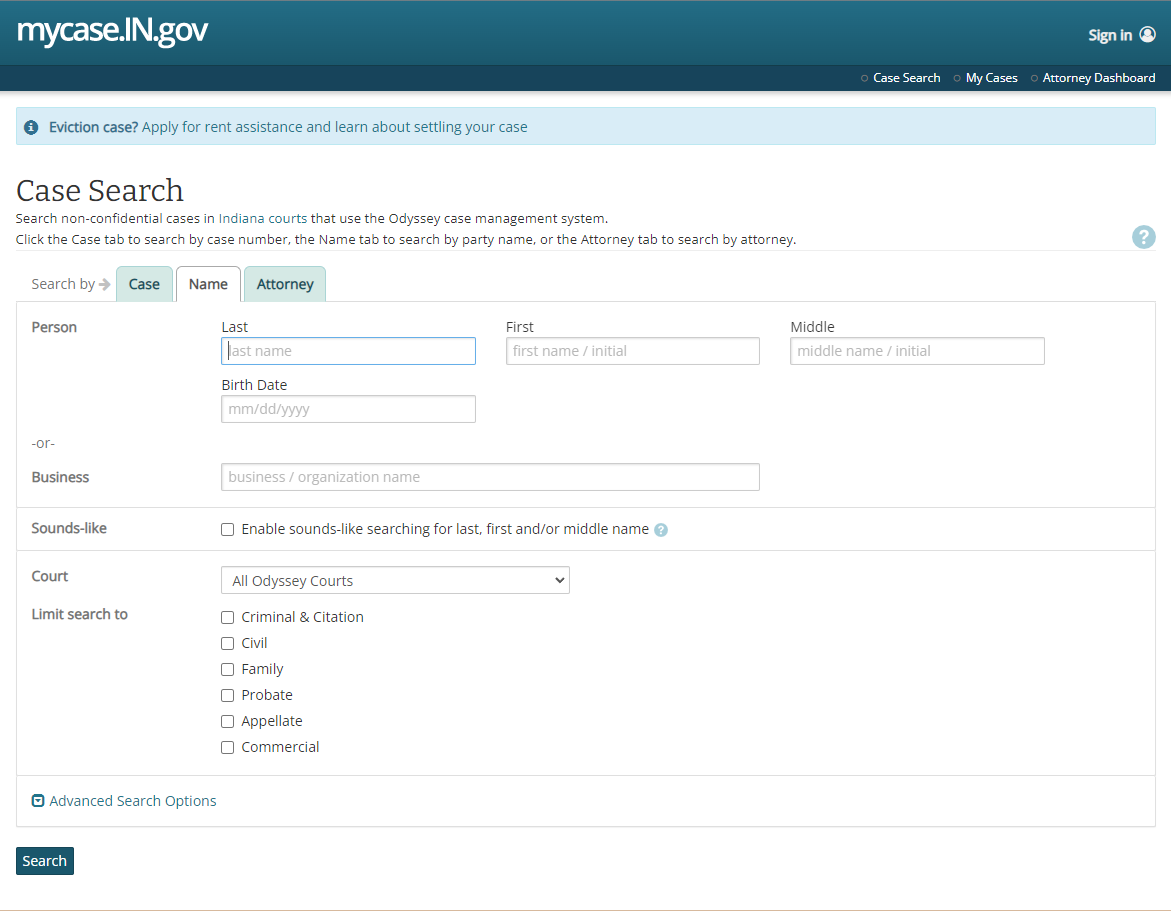Image resolution: width=1171 pixels, height=911 pixels.
Task: Click the sounds-like help tooltip icon
Action: pos(661,530)
